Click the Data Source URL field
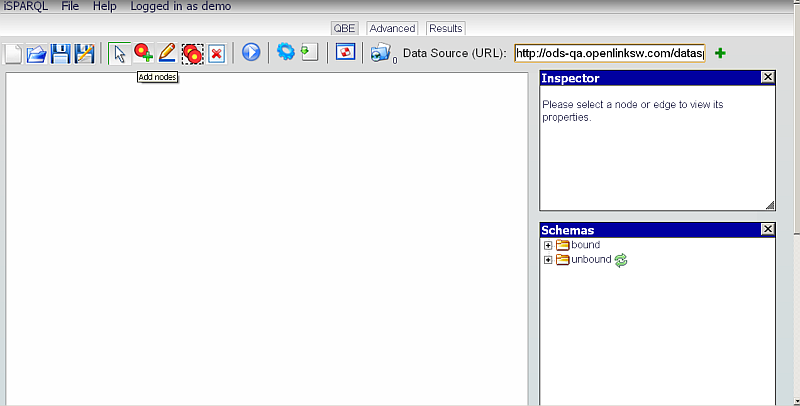Screen dimensions: 800x406 [x=610, y=53]
